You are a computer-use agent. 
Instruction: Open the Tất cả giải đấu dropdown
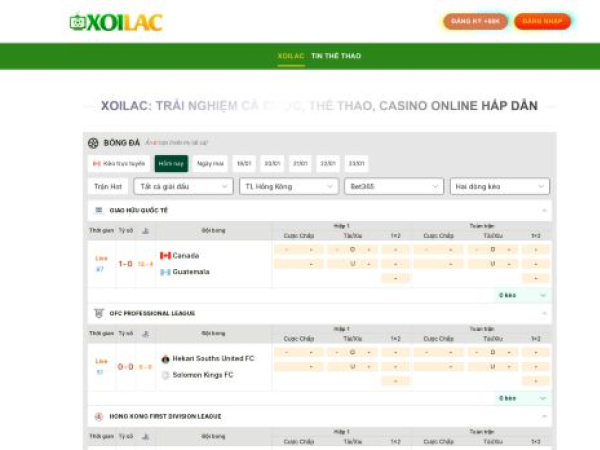[183, 186]
